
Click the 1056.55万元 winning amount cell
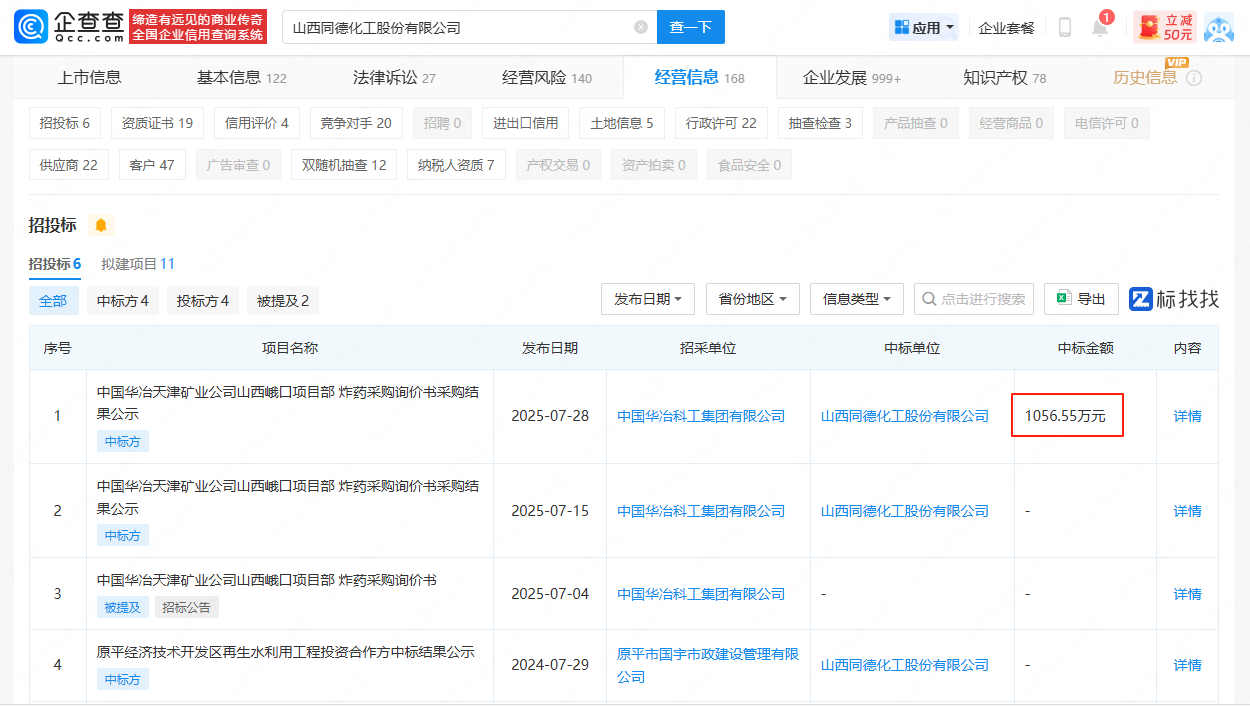1067,415
